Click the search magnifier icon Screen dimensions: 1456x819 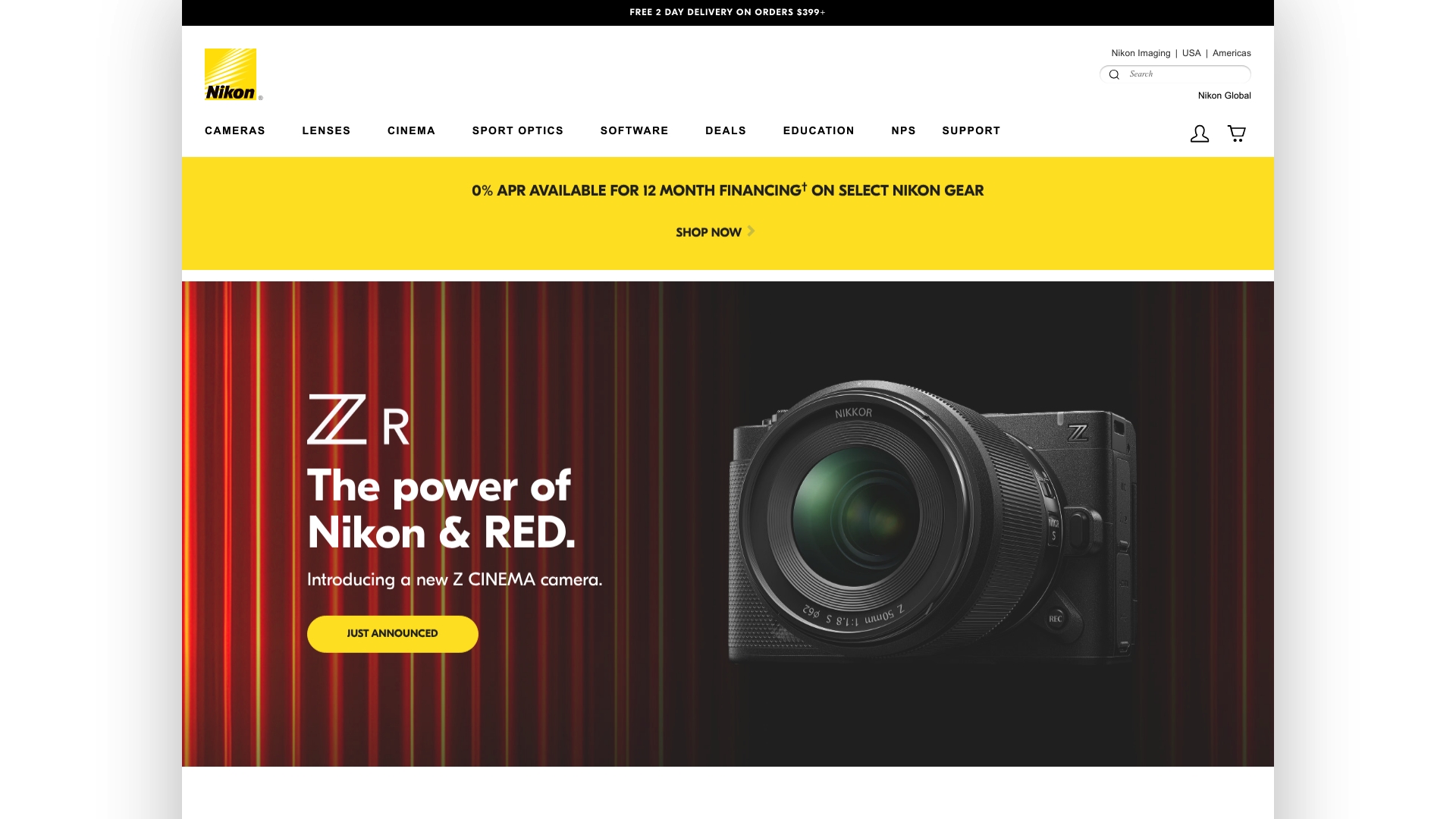tap(1114, 74)
